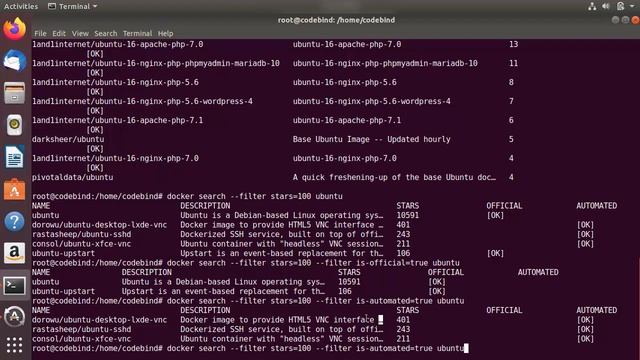Open Ubuntu Software store icon

(14, 189)
